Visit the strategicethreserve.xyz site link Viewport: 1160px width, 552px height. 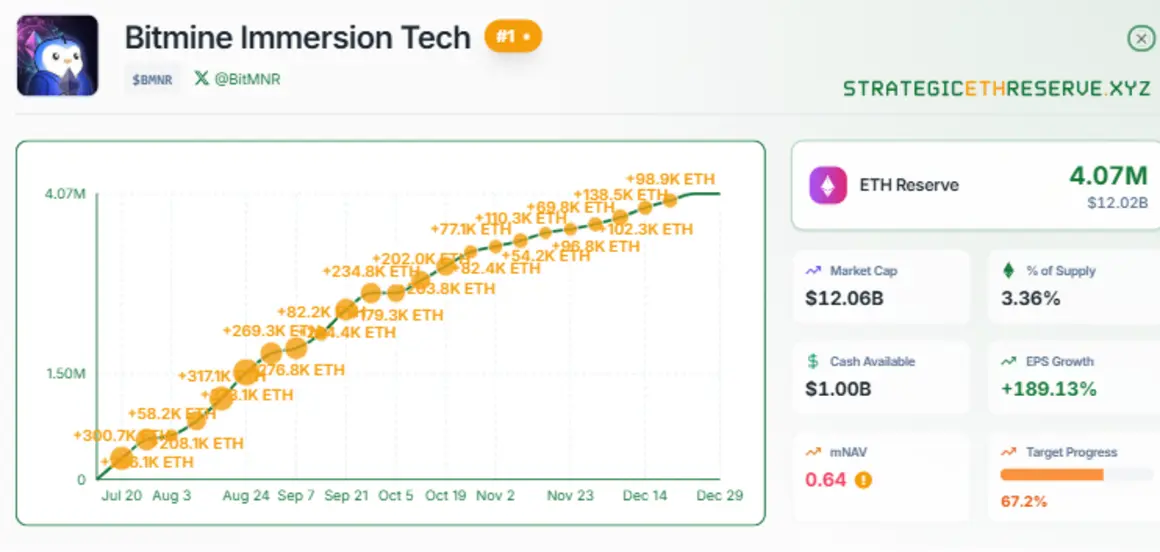[997, 88]
